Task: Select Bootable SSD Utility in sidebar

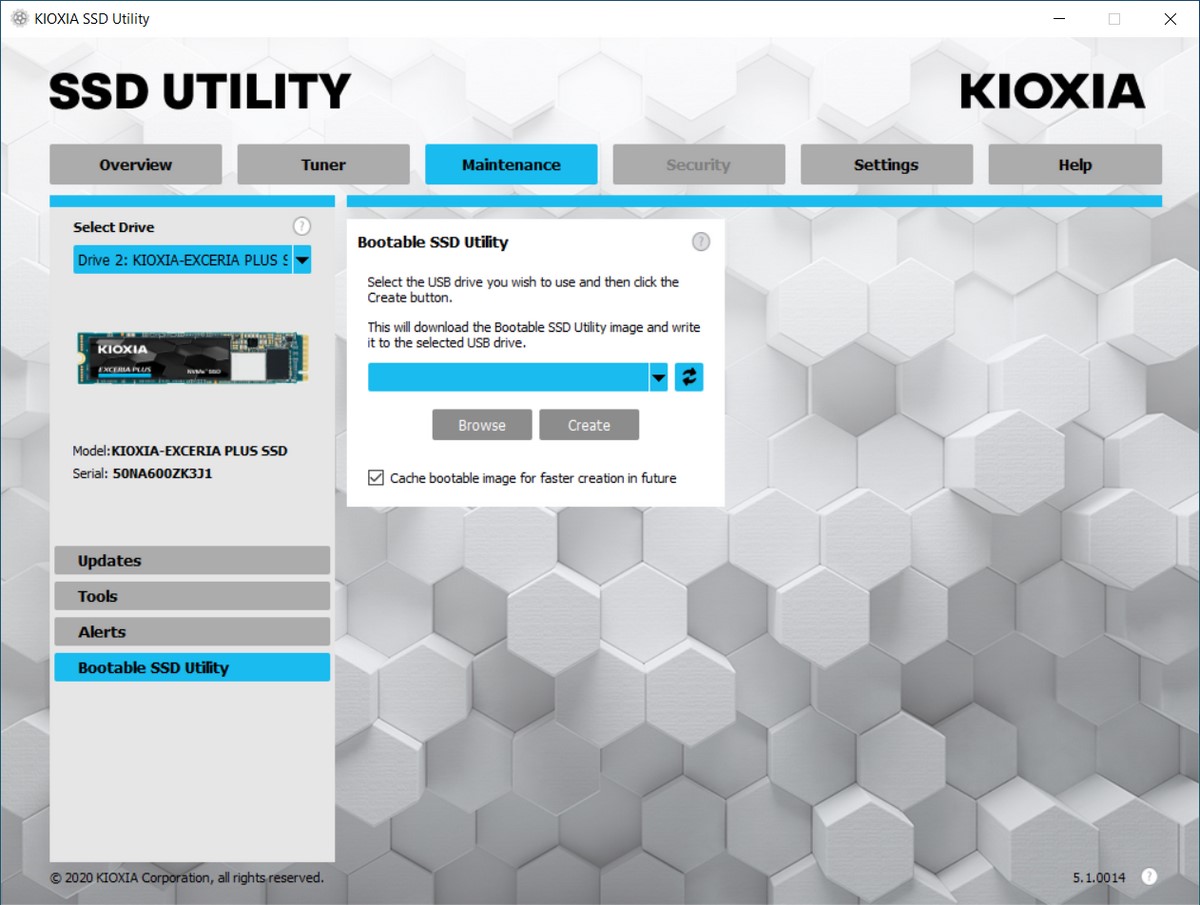Action: tap(192, 668)
